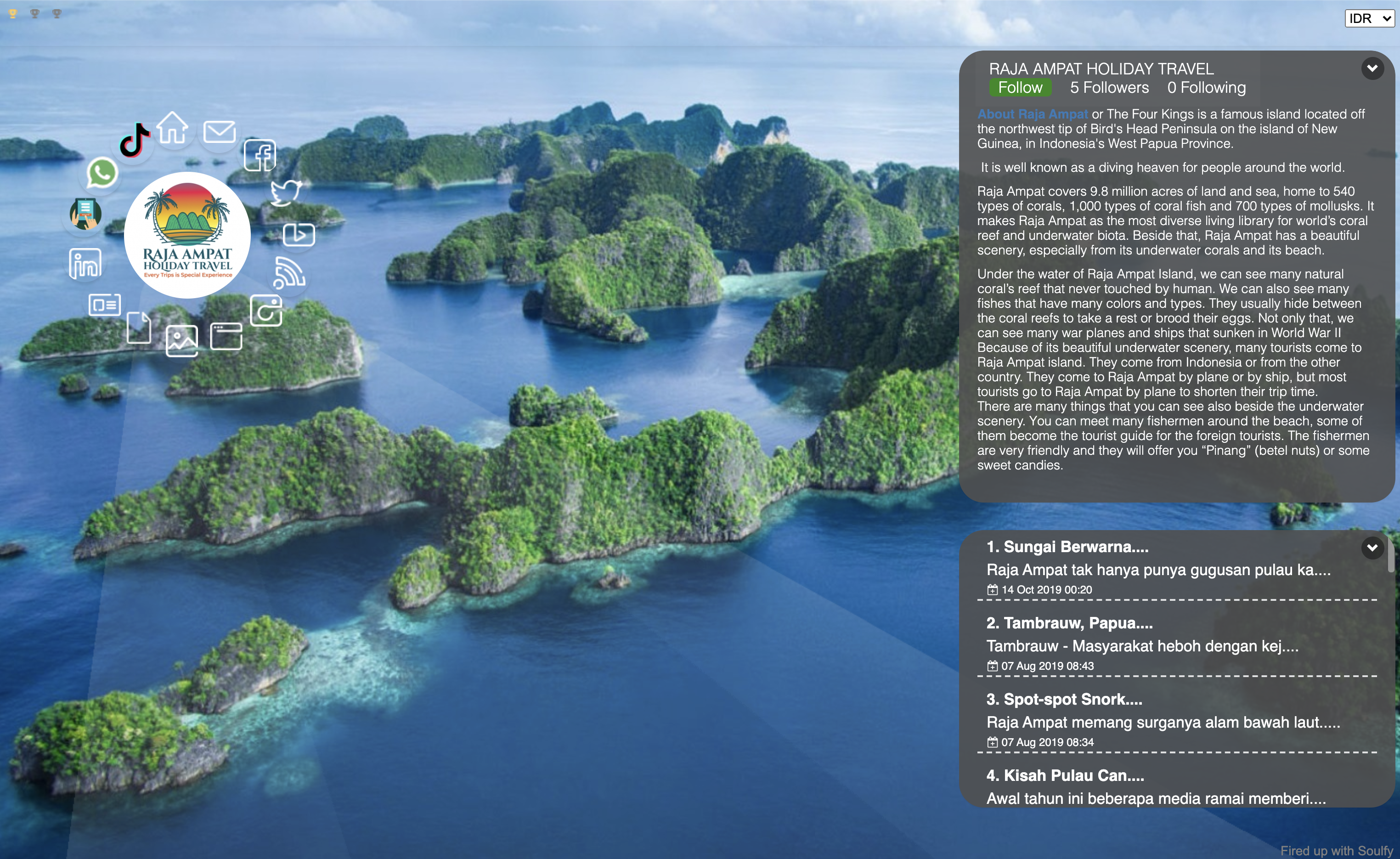Open the IDR currency dropdown
This screenshot has width=1400, height=859.
tap(1369, 19)
